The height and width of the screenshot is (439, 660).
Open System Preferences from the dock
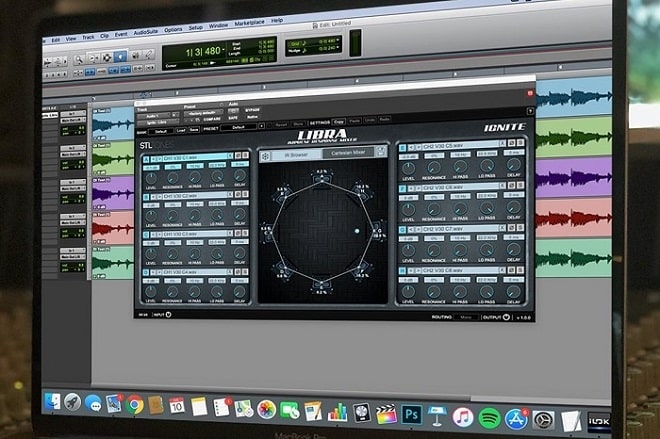coord(543,420)
